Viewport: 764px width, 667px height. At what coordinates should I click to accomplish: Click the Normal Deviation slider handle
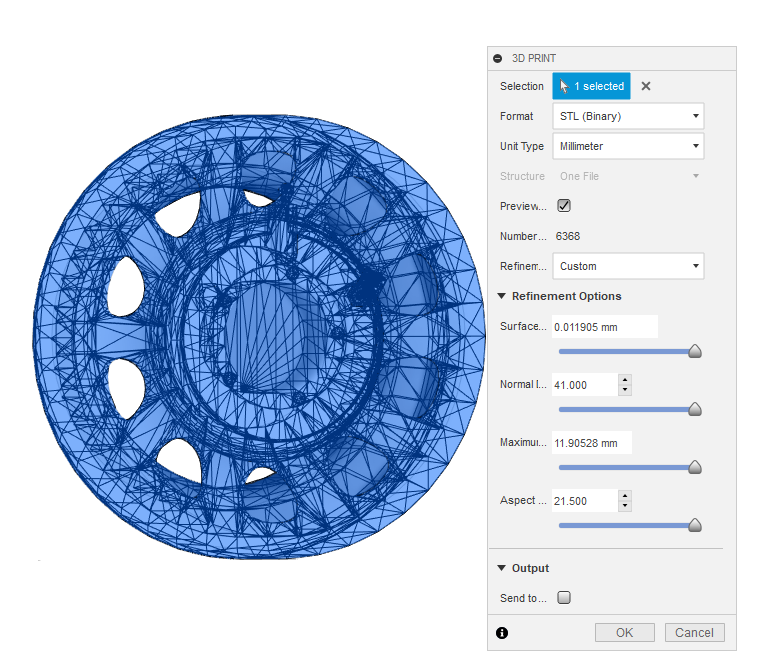click(x=695, y=410)
